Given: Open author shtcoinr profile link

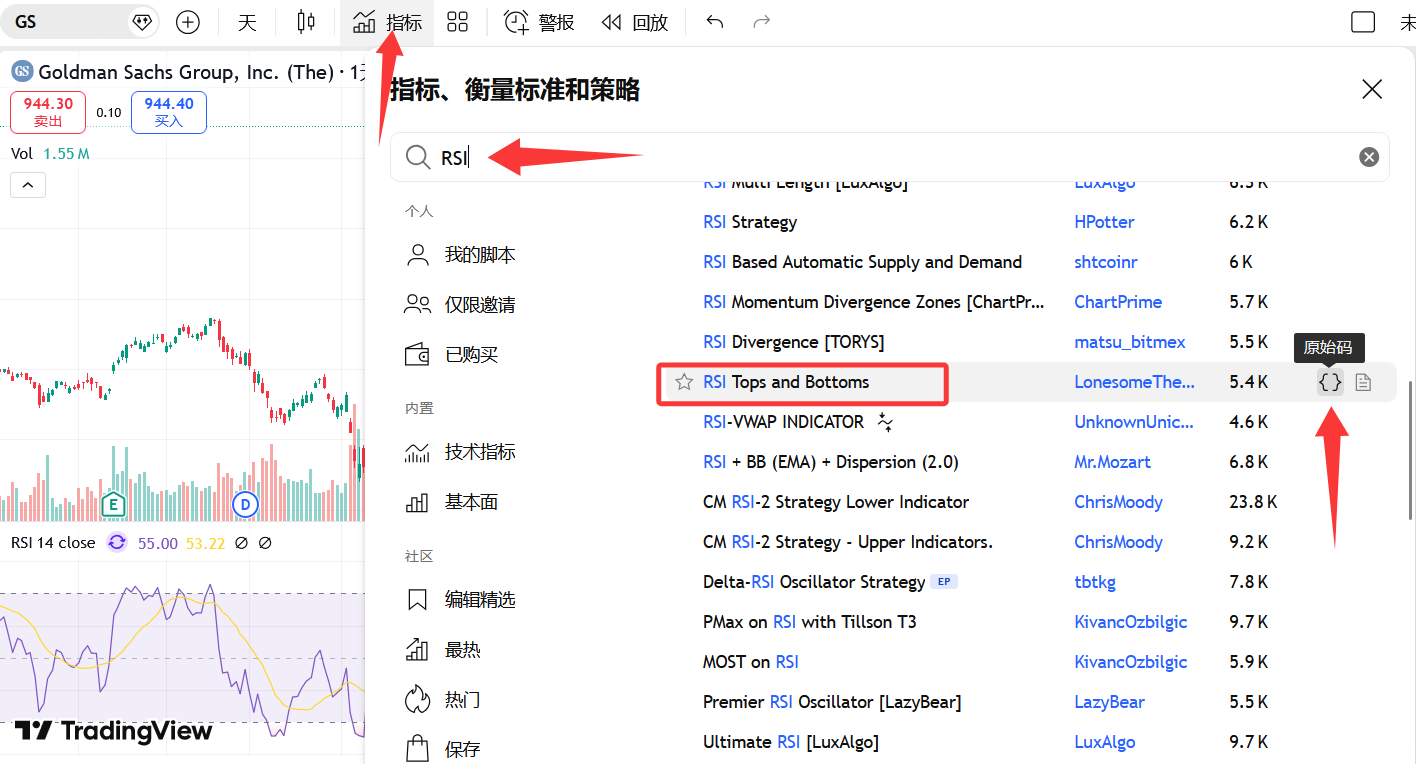Looking at the screenshot, I should point(1105,262).
